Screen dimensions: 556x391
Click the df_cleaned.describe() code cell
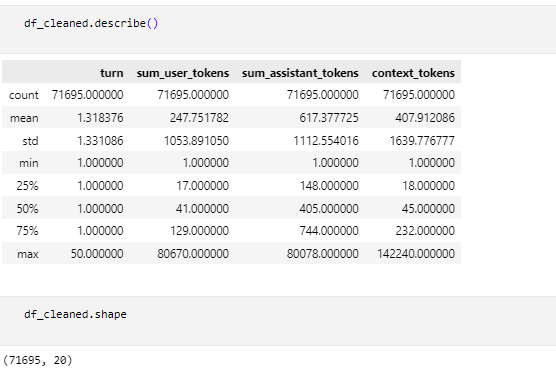tap(278, 29)
